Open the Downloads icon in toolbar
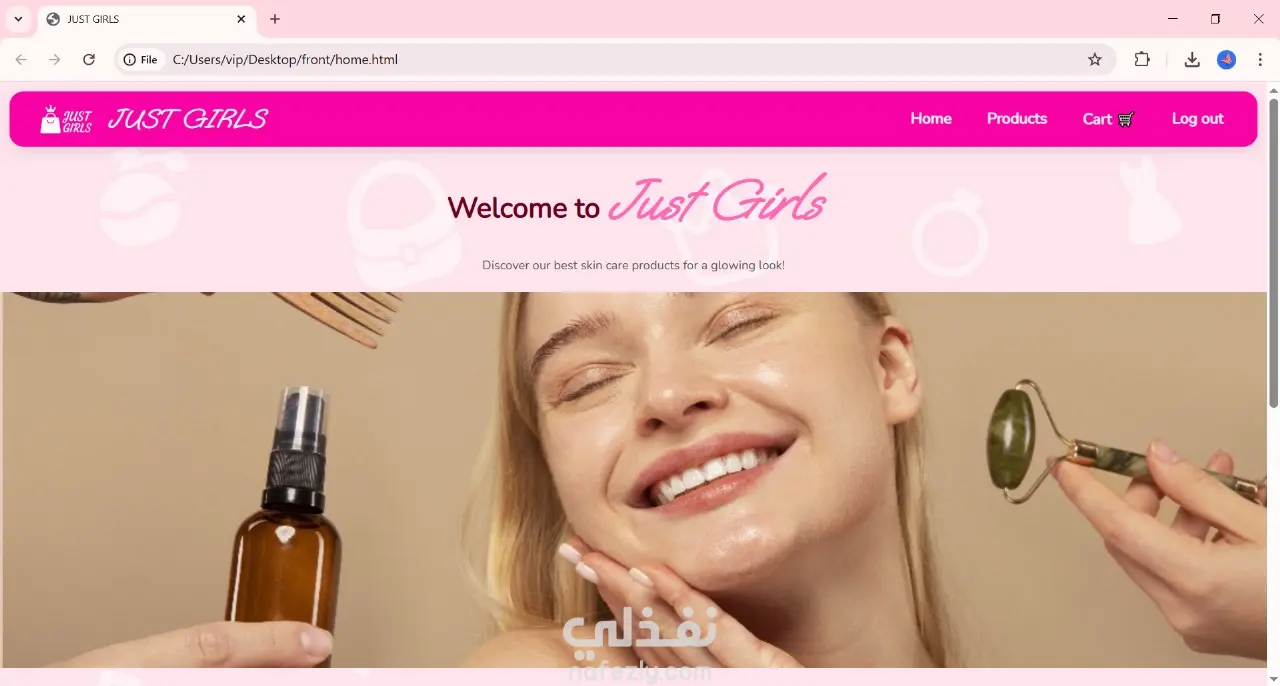1280x686 pixels. 1192,60
